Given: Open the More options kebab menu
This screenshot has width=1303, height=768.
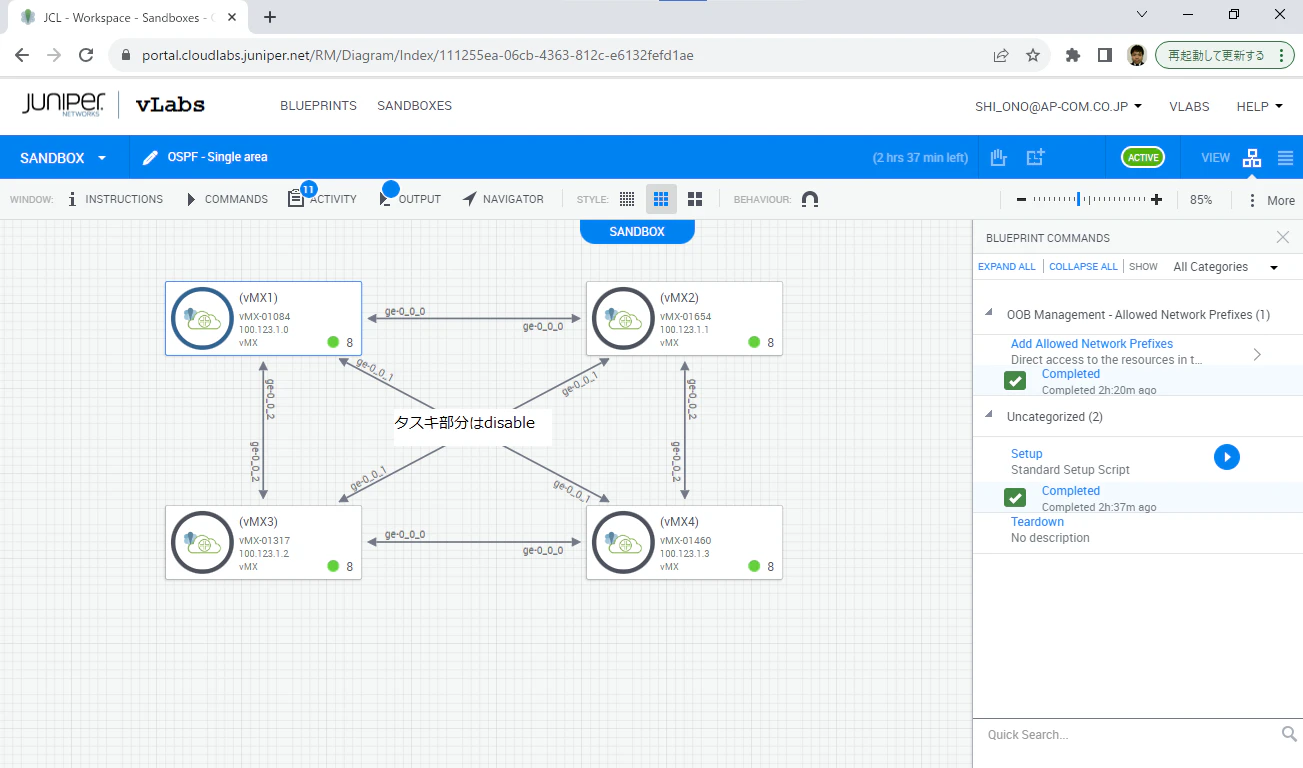Looking at the screenshot, I should (x=1252, y=200).
